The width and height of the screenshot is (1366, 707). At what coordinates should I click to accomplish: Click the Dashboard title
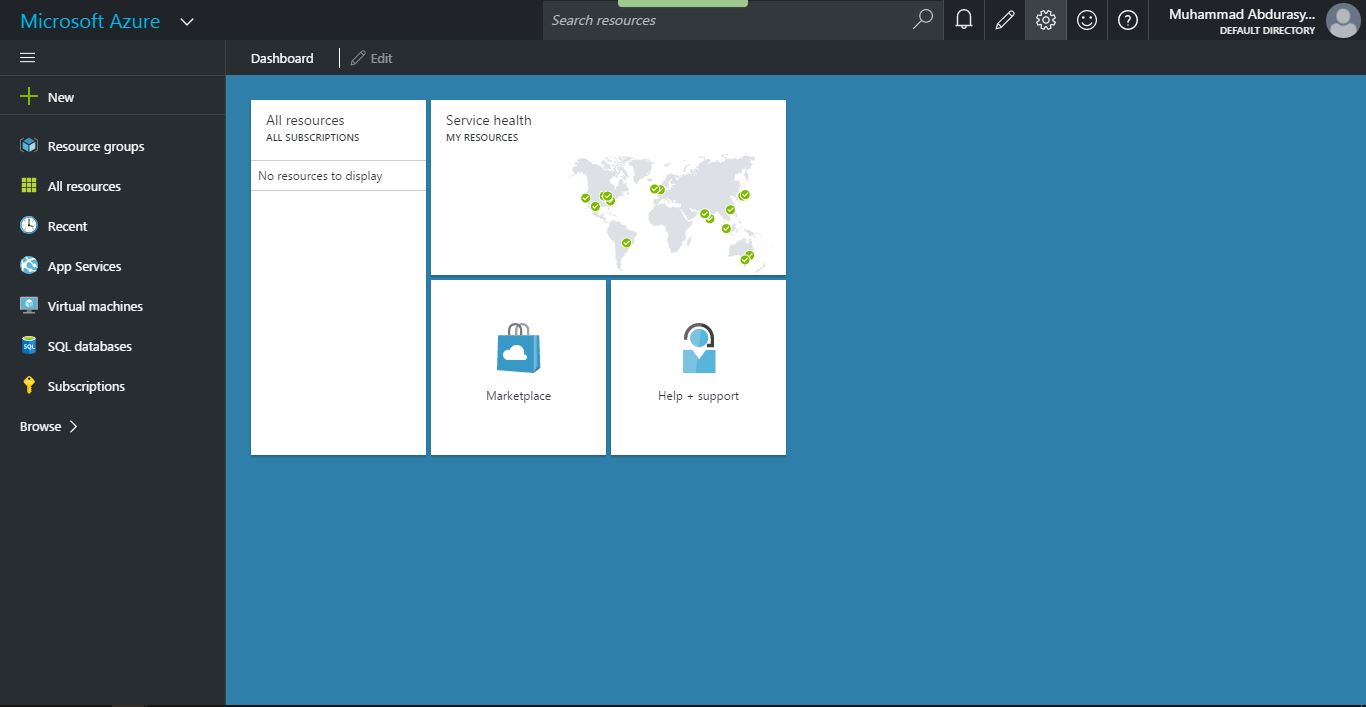tap(282, 58)
